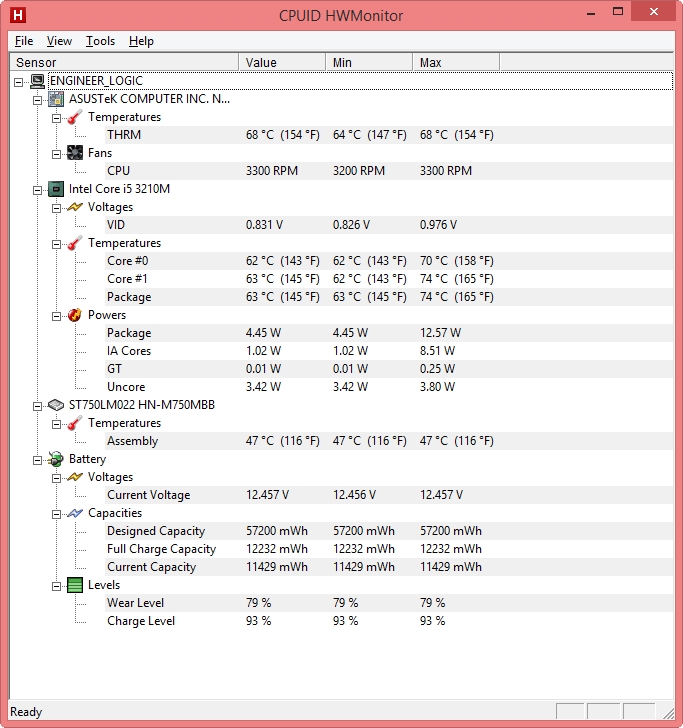Open the Tools menu
The height and width of the screenshot is (728, 683).
coord(100,41)
